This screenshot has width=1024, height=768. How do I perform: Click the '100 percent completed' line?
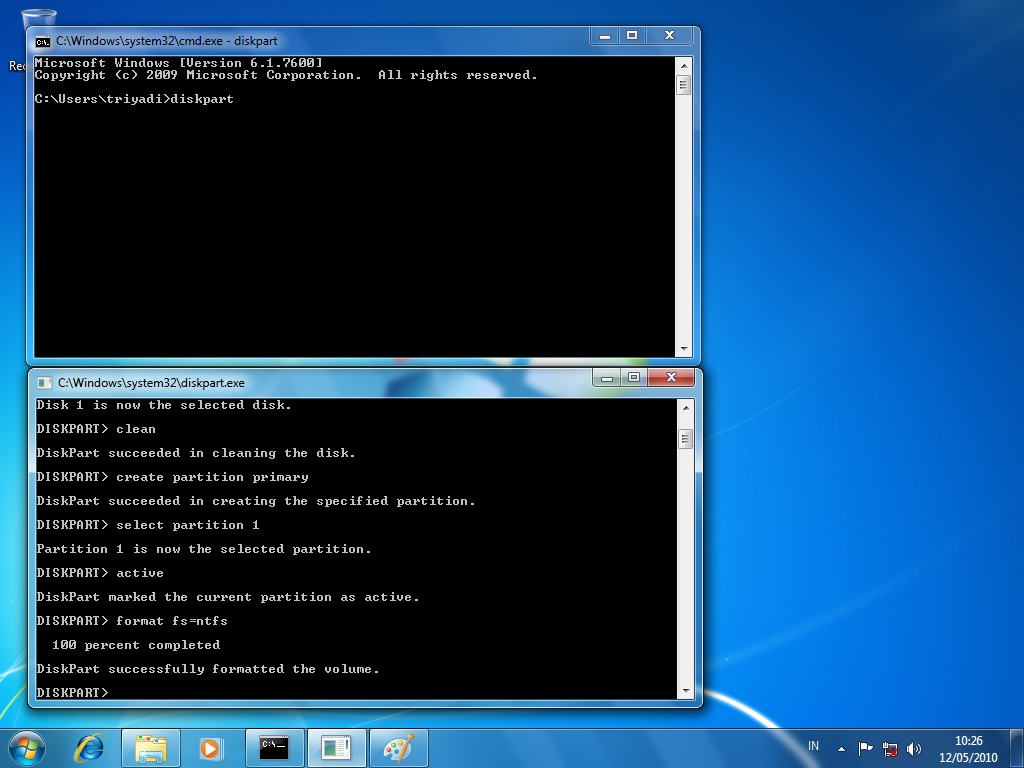136,645
